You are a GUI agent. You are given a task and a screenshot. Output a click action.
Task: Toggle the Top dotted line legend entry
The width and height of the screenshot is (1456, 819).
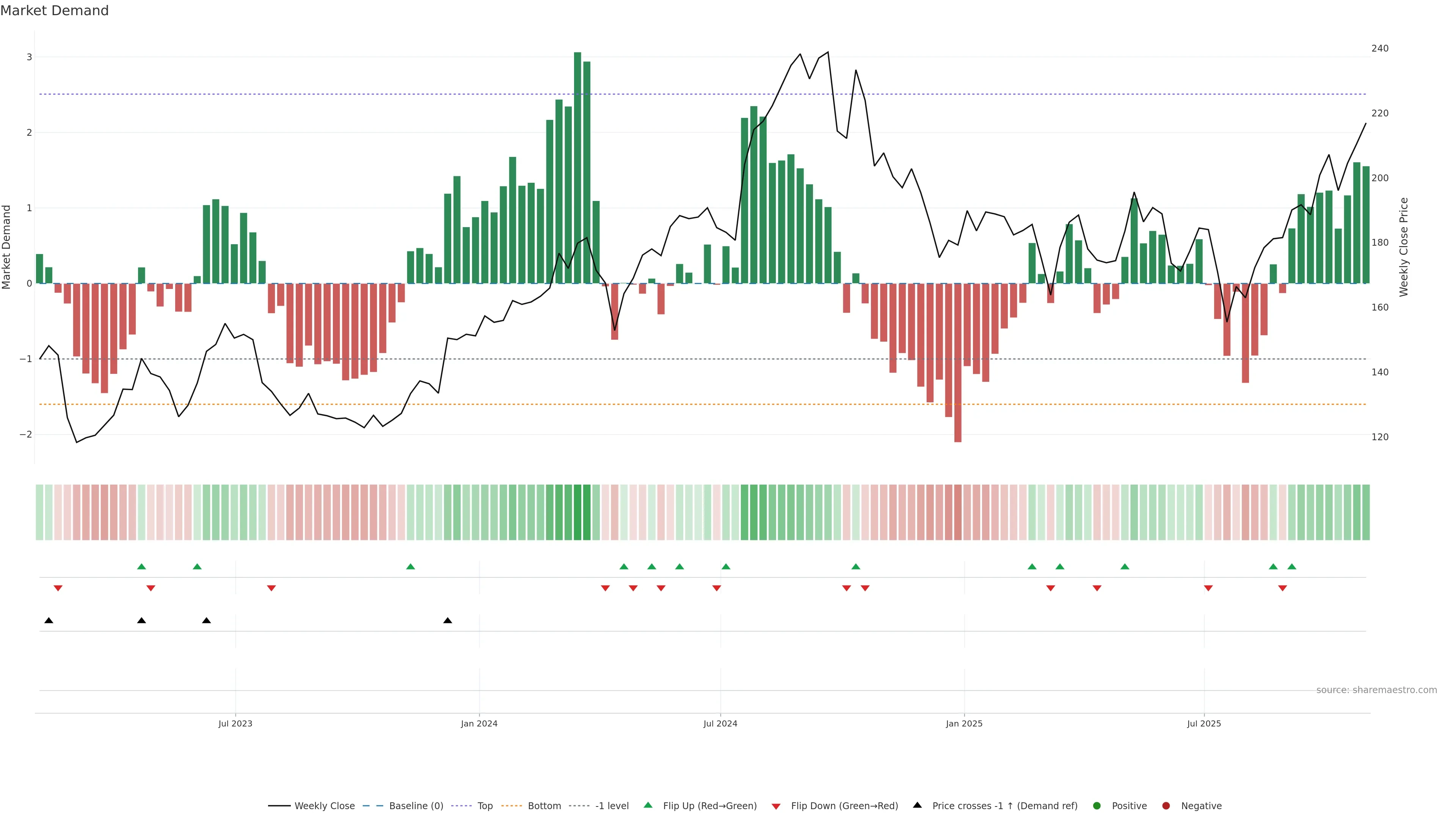(485, 806)
